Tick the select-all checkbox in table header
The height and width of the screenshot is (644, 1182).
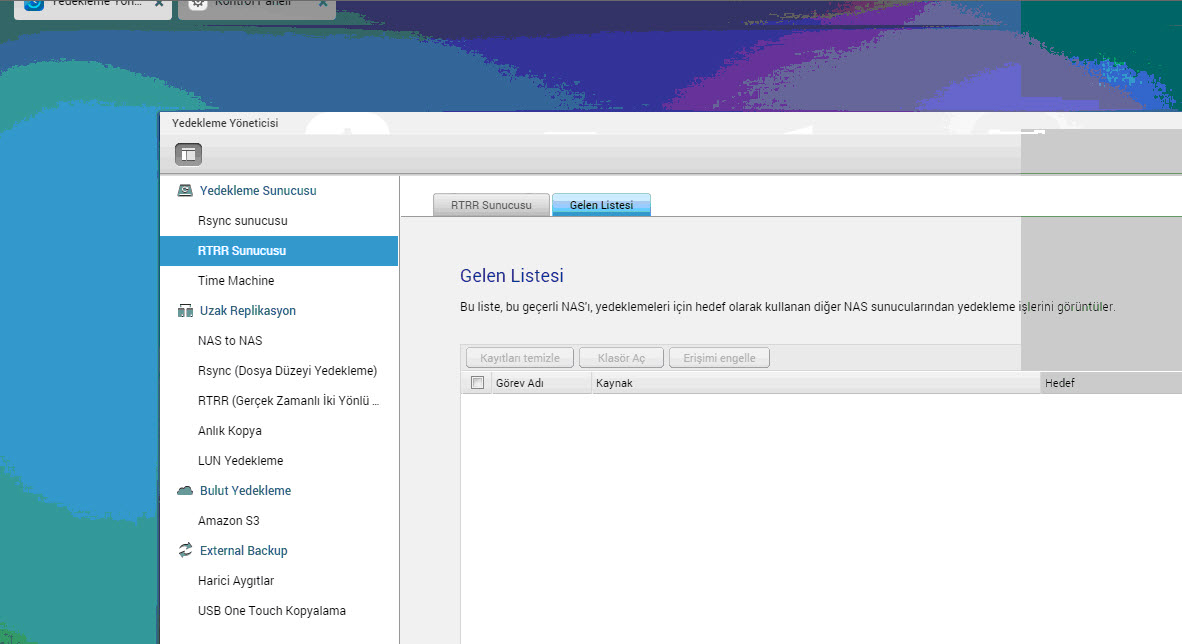pos(477,382)
